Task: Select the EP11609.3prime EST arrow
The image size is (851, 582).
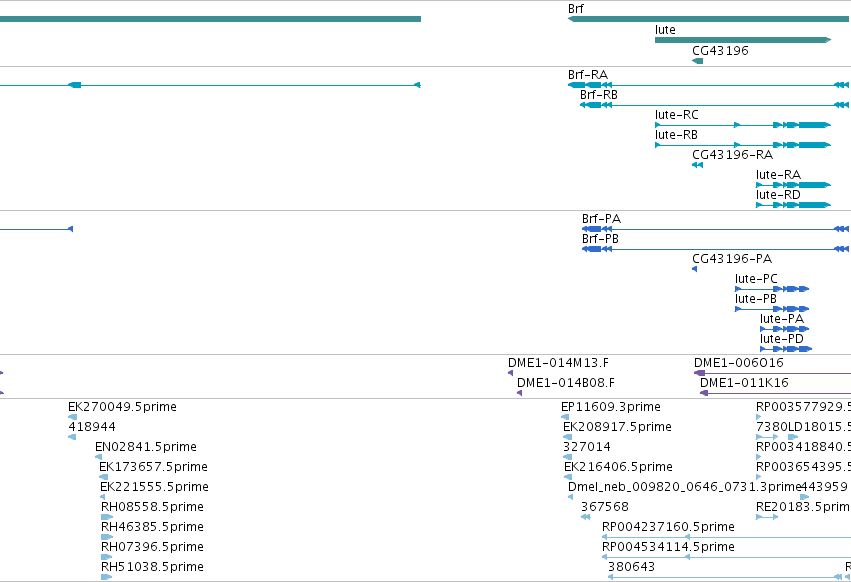Action: pos(565,417)
